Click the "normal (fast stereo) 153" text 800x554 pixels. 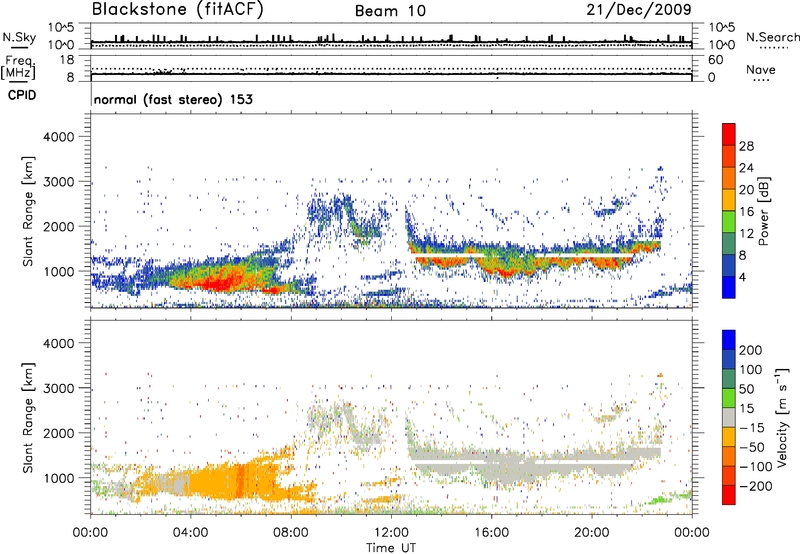[x=173, y=99]
